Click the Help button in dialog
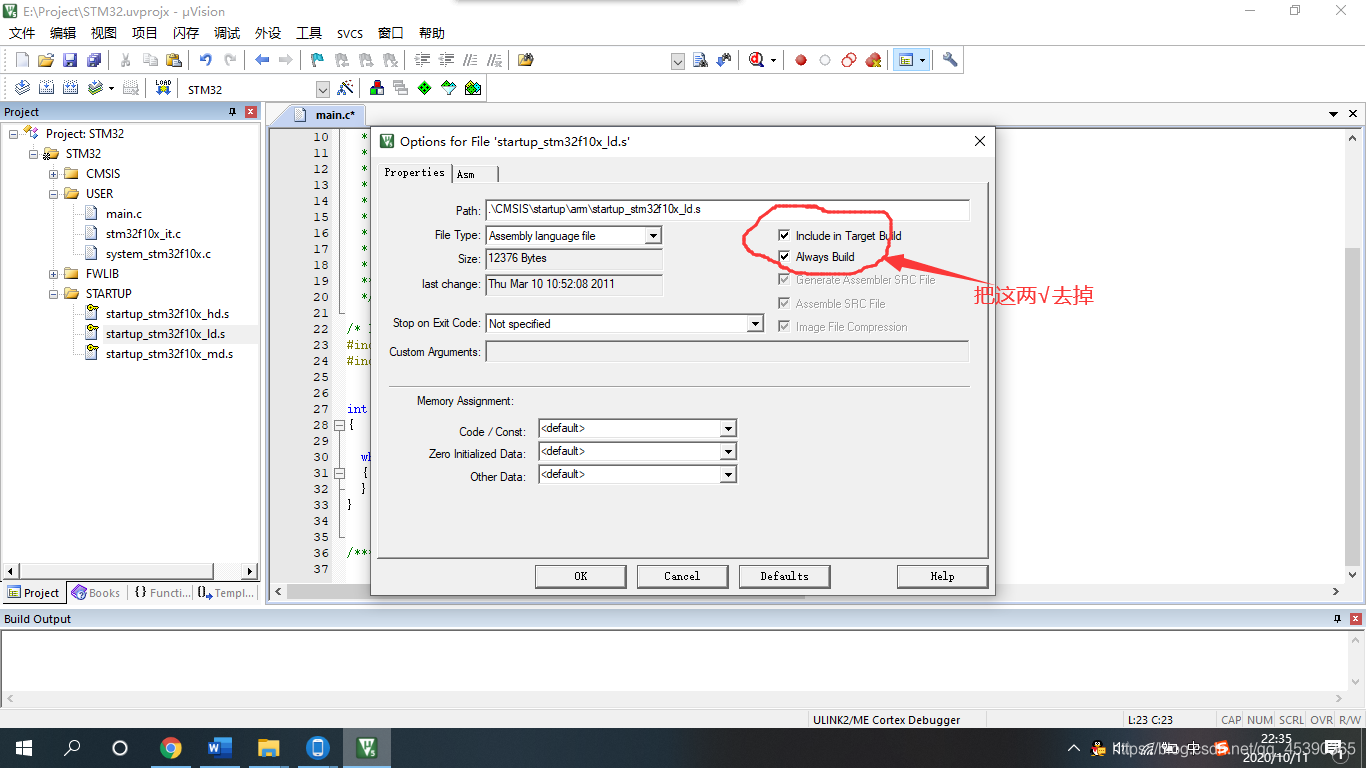The image size is (1366, 768). tap(942, 576)
